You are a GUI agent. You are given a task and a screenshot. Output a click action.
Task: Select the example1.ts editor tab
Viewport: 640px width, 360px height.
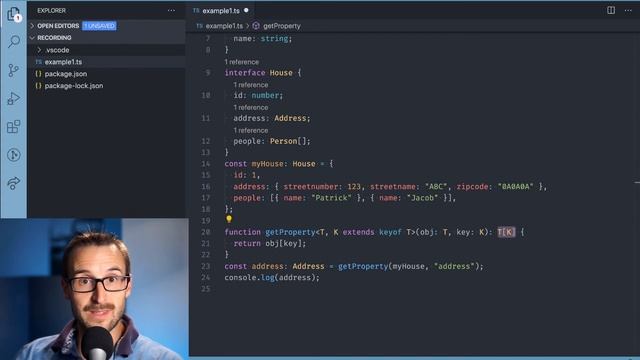(221, 11)
